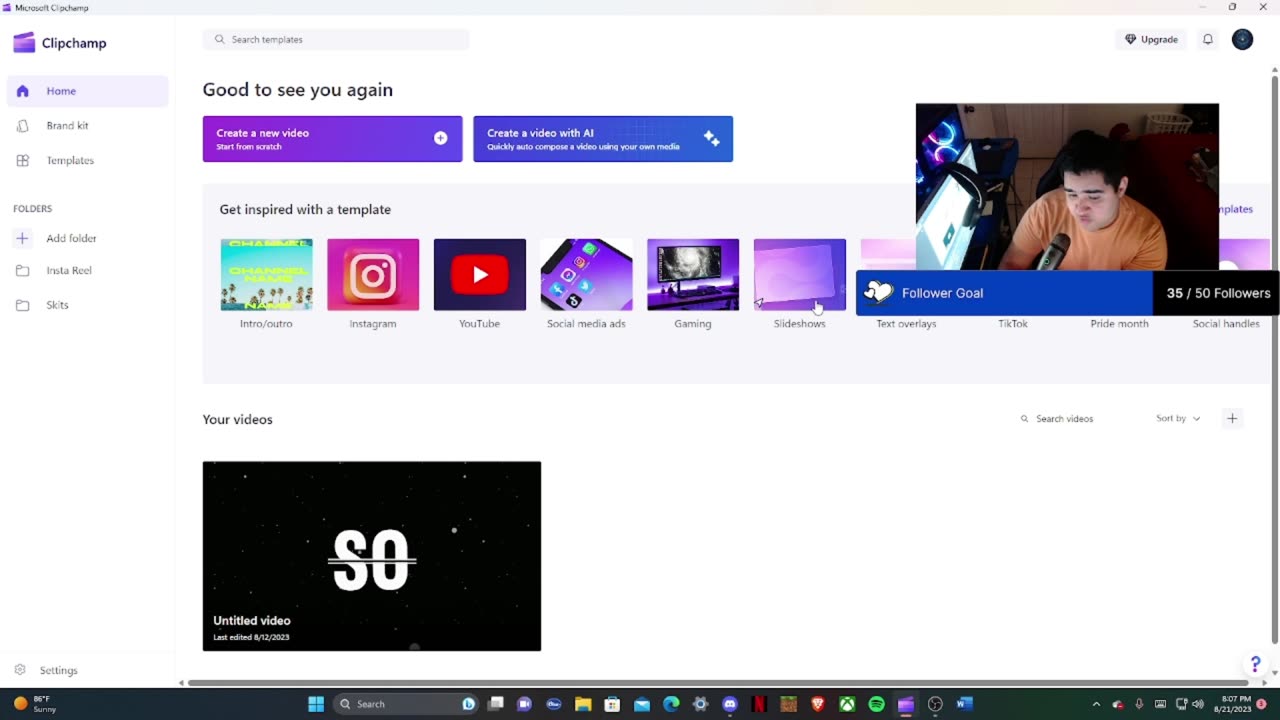Select the Instagram template icon
This screenshot has width=1280, height=720.
[373, 275]
